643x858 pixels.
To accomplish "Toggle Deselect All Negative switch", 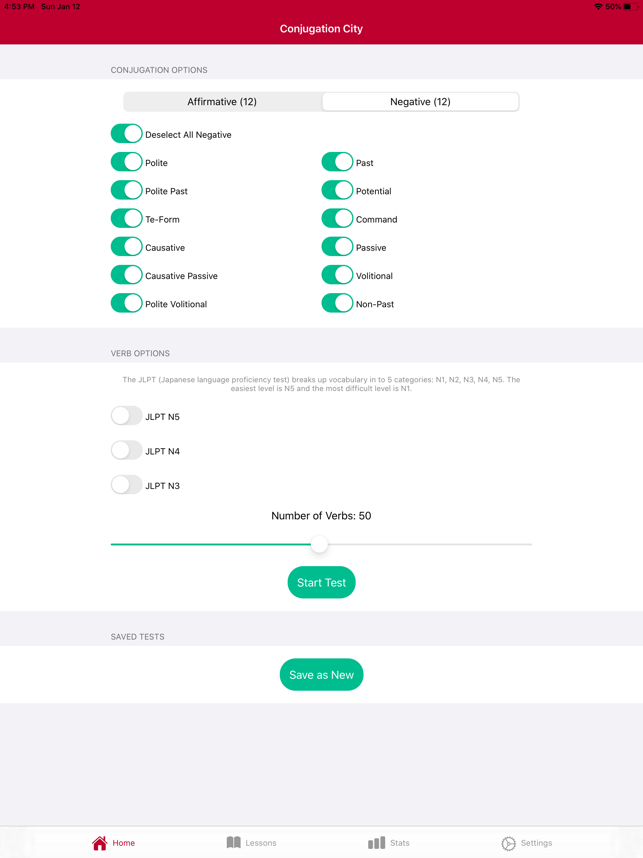I will pos(127,134).
